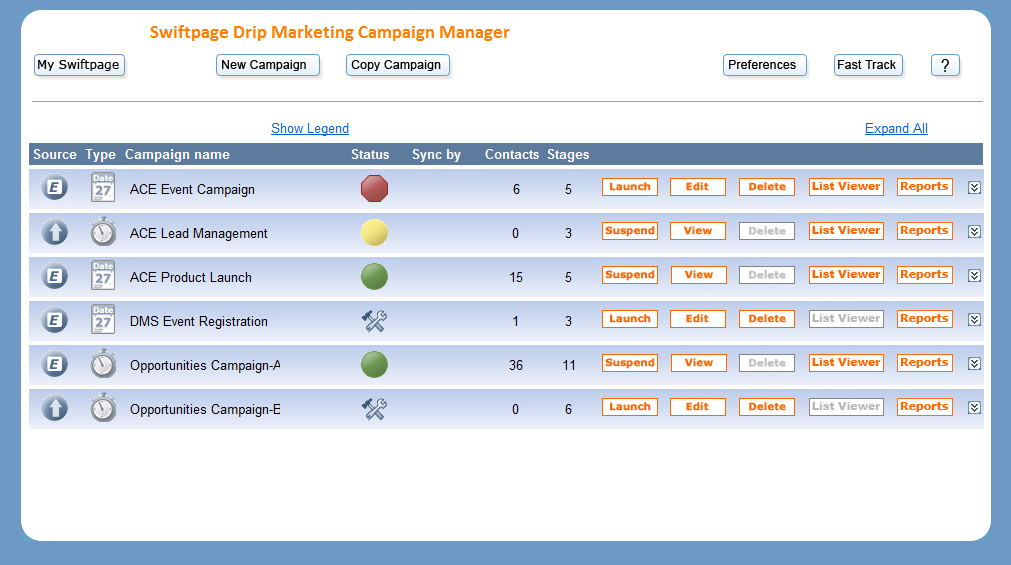The width and height of the screenshot is (1011, 565).
Task: View the ACE Product Launch campaign
Action: [x=698, y=275]
